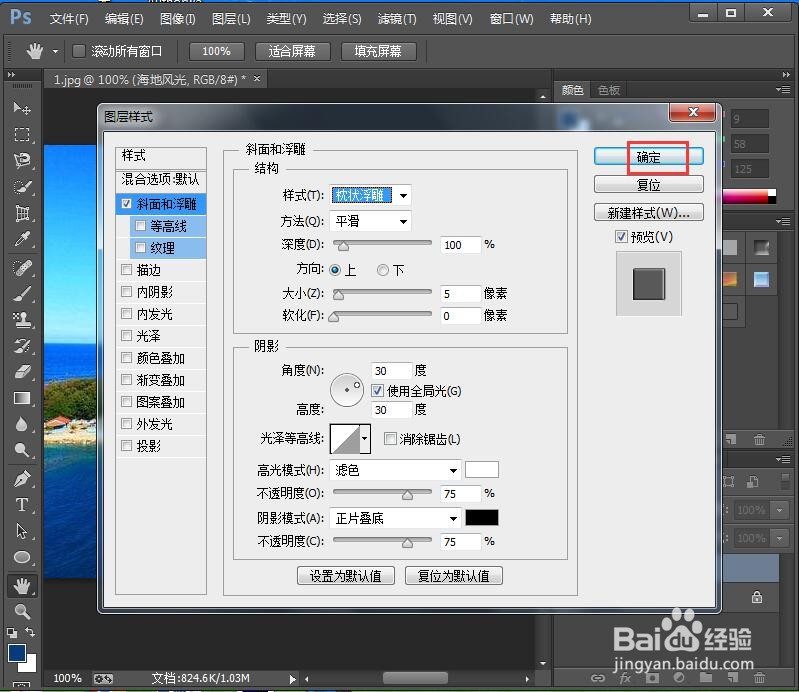Open the 文件 menu
Screen dimensions: 799x692
69,19
